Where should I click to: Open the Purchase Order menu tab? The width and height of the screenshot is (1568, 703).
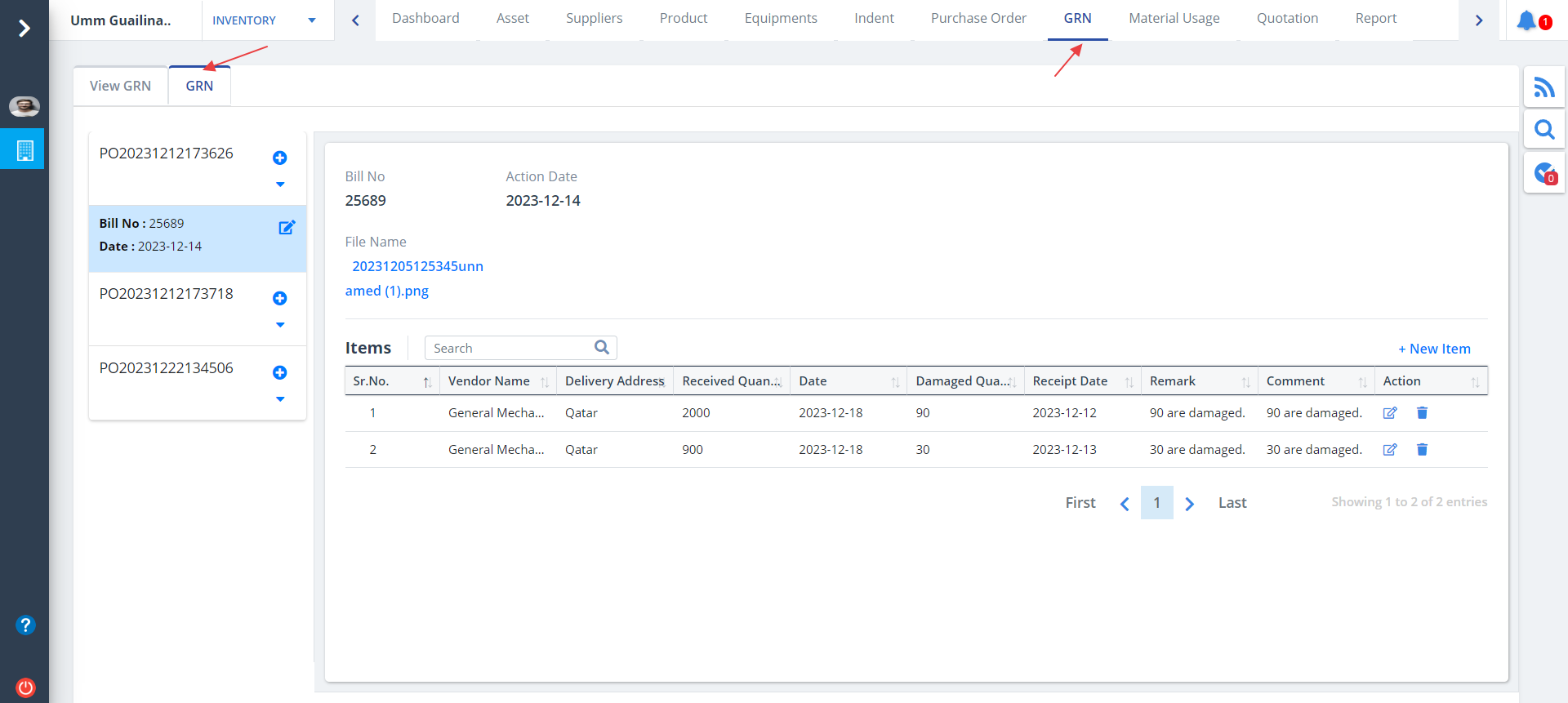tap(978, 19)
